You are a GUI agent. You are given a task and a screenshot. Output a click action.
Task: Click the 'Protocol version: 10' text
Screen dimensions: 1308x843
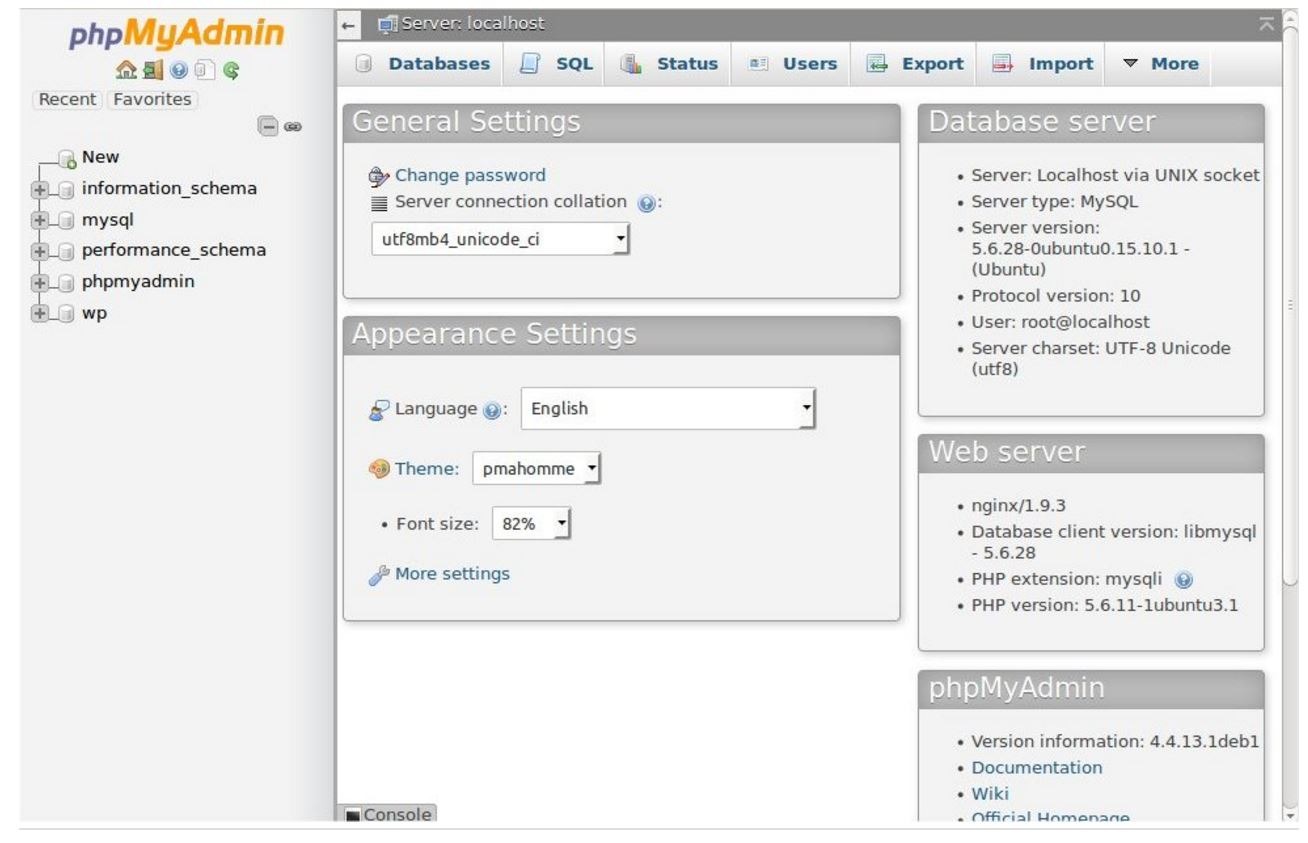pos(1056,296)
